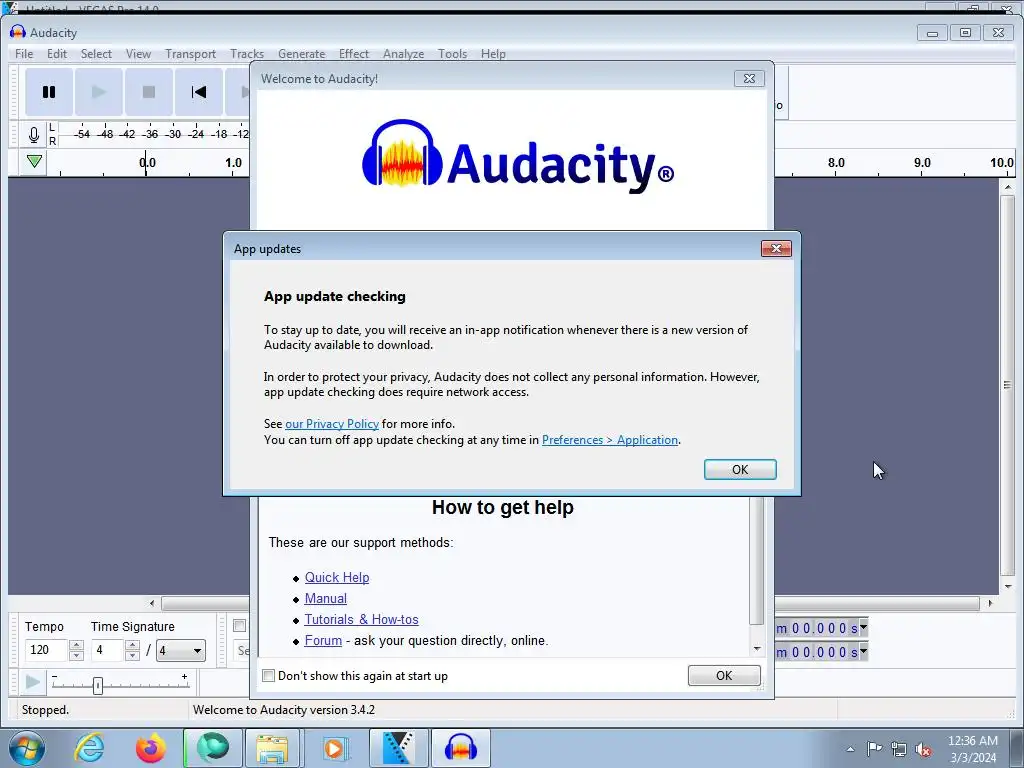
Task: Increase time signature numerator stepper up
Action: [x=132, y=645]
